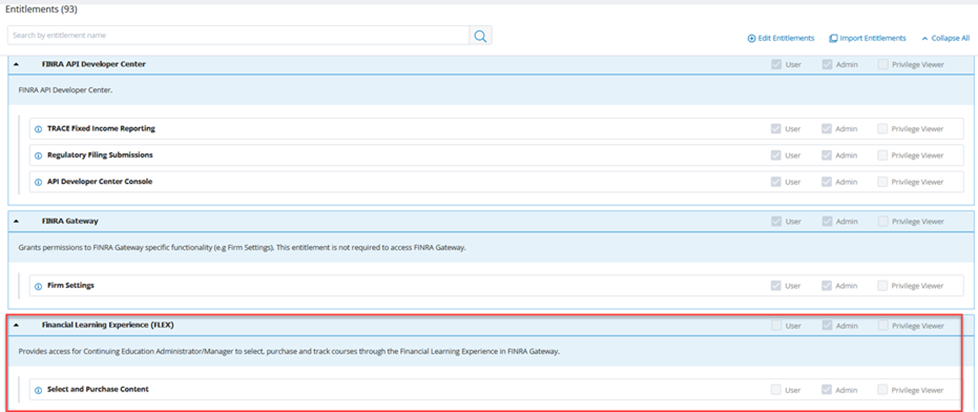Image resolution: width=978 pixels, height=412 pixels.
Task: Click info icon beside TRACE Fixed Income Reporting
Action: [x=38, y=129]
